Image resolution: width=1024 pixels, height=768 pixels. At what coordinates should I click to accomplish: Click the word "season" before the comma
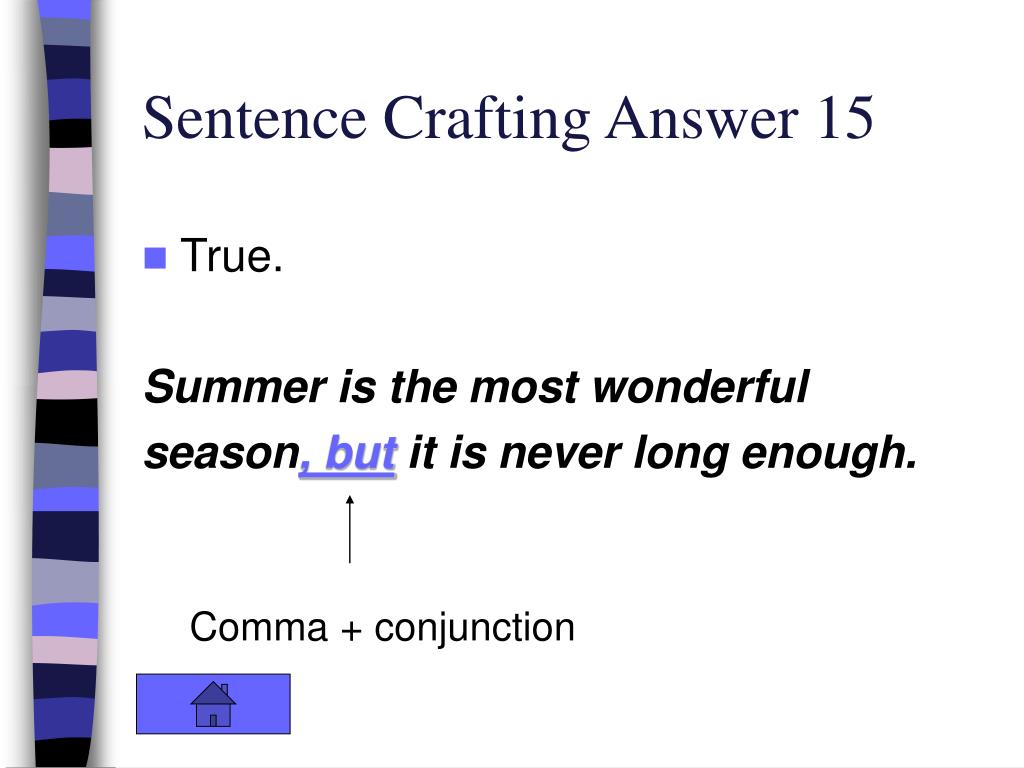(x=222, y=455)
